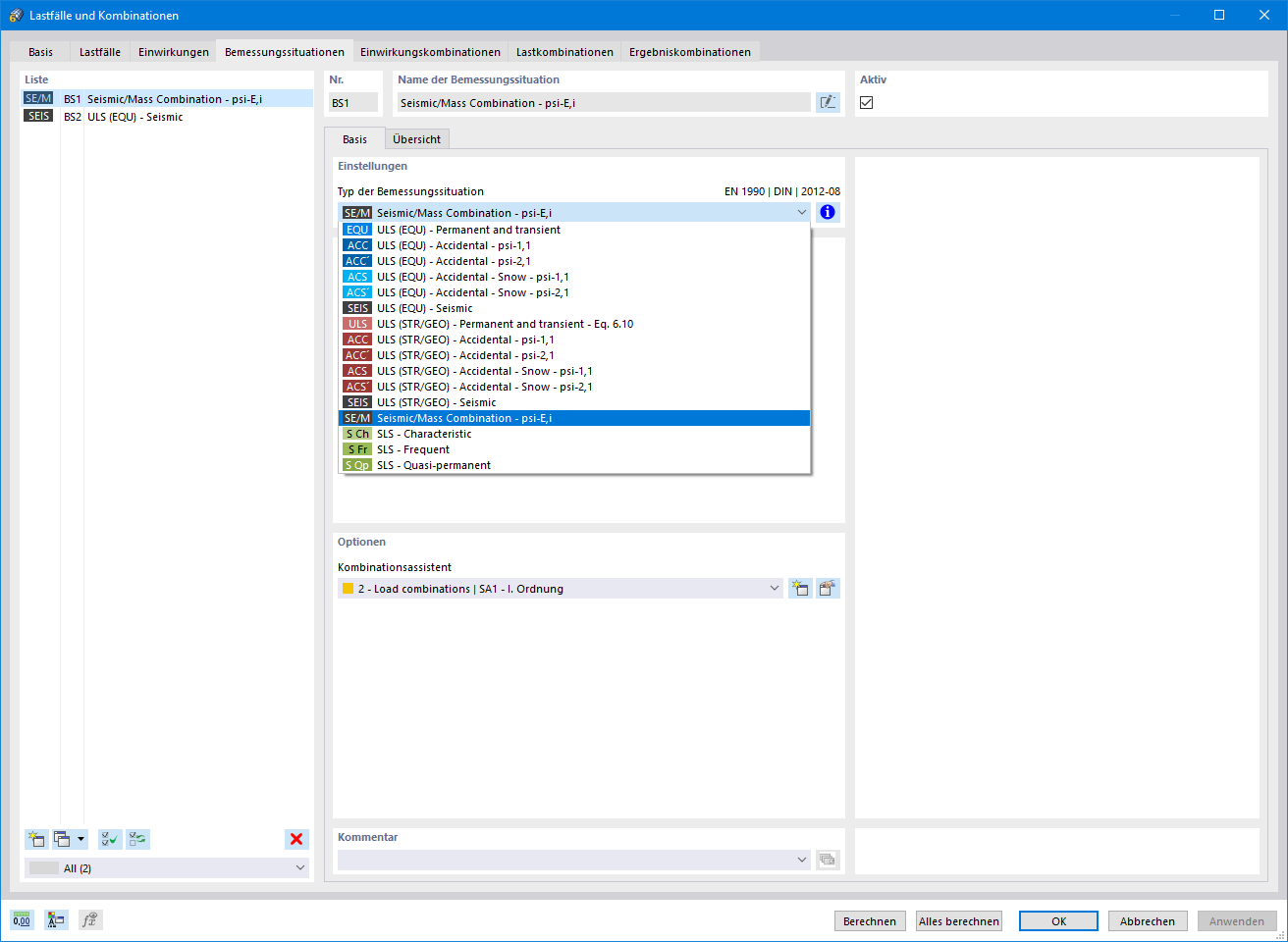Select the Bemessungssituationen tab
Screen dimensions: 1288x942
(x=285, y=51)
